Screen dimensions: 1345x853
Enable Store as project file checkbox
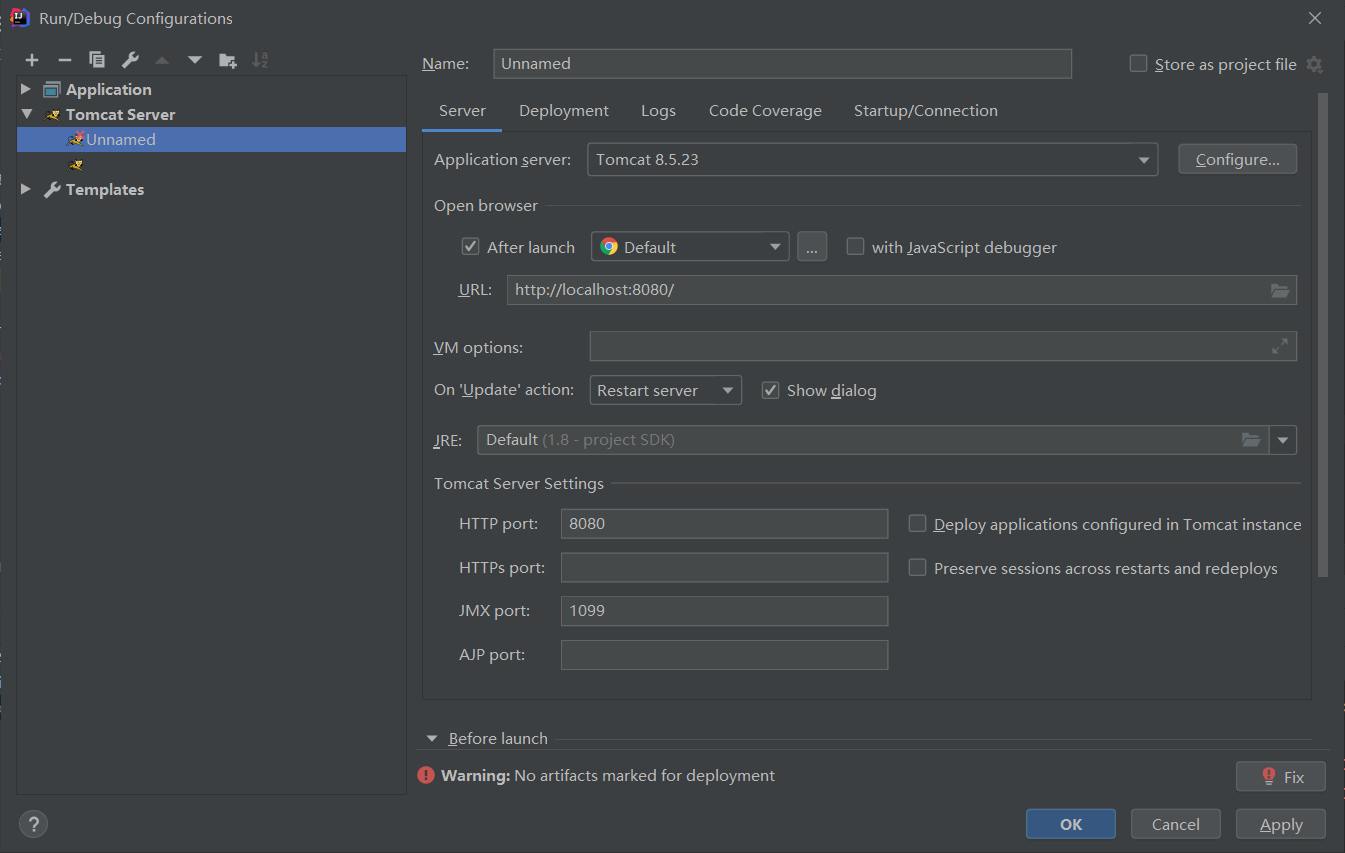1138,64
